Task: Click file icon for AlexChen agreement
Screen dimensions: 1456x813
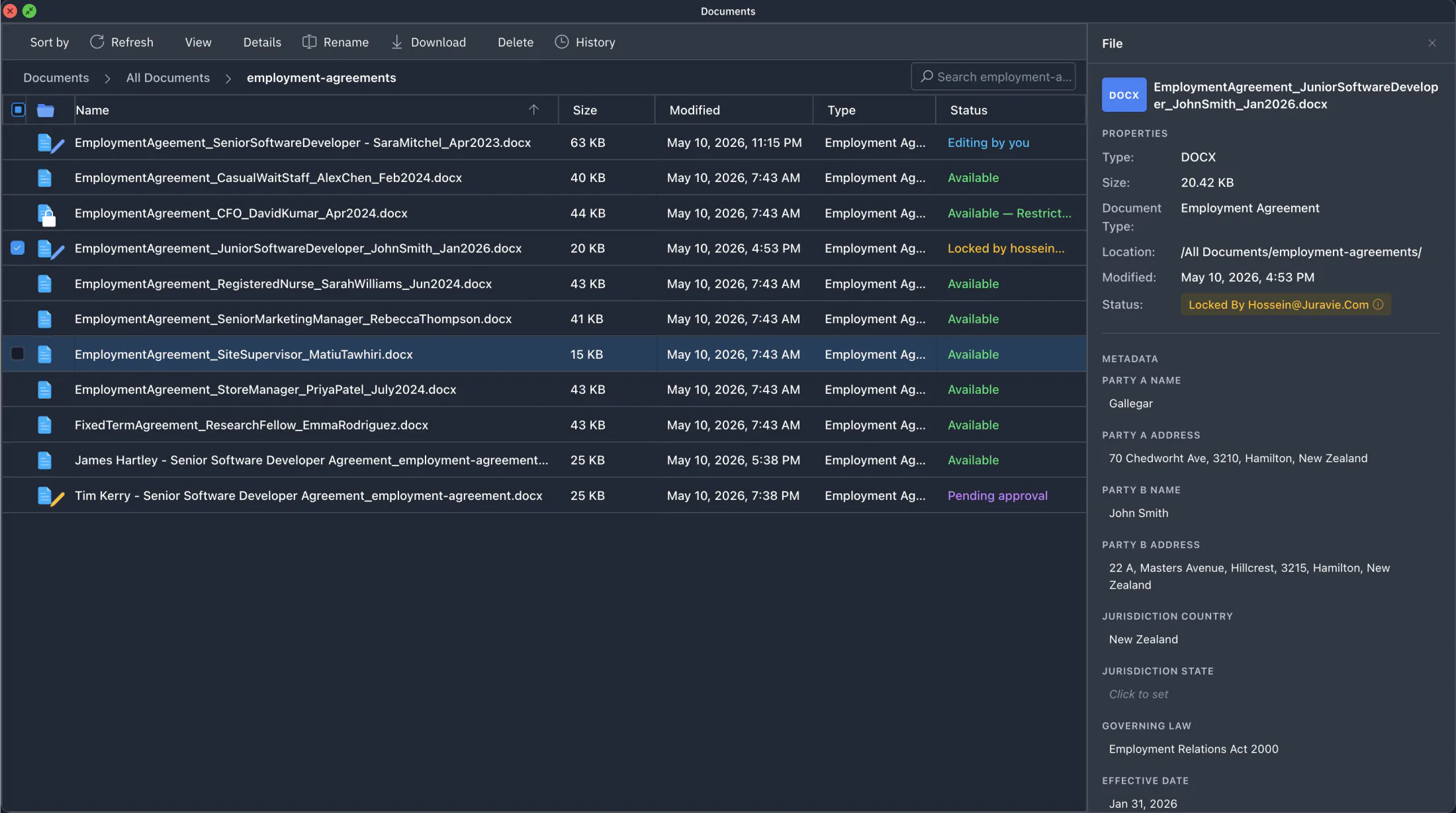Action: pyautogui.click(x=44, y=177)
